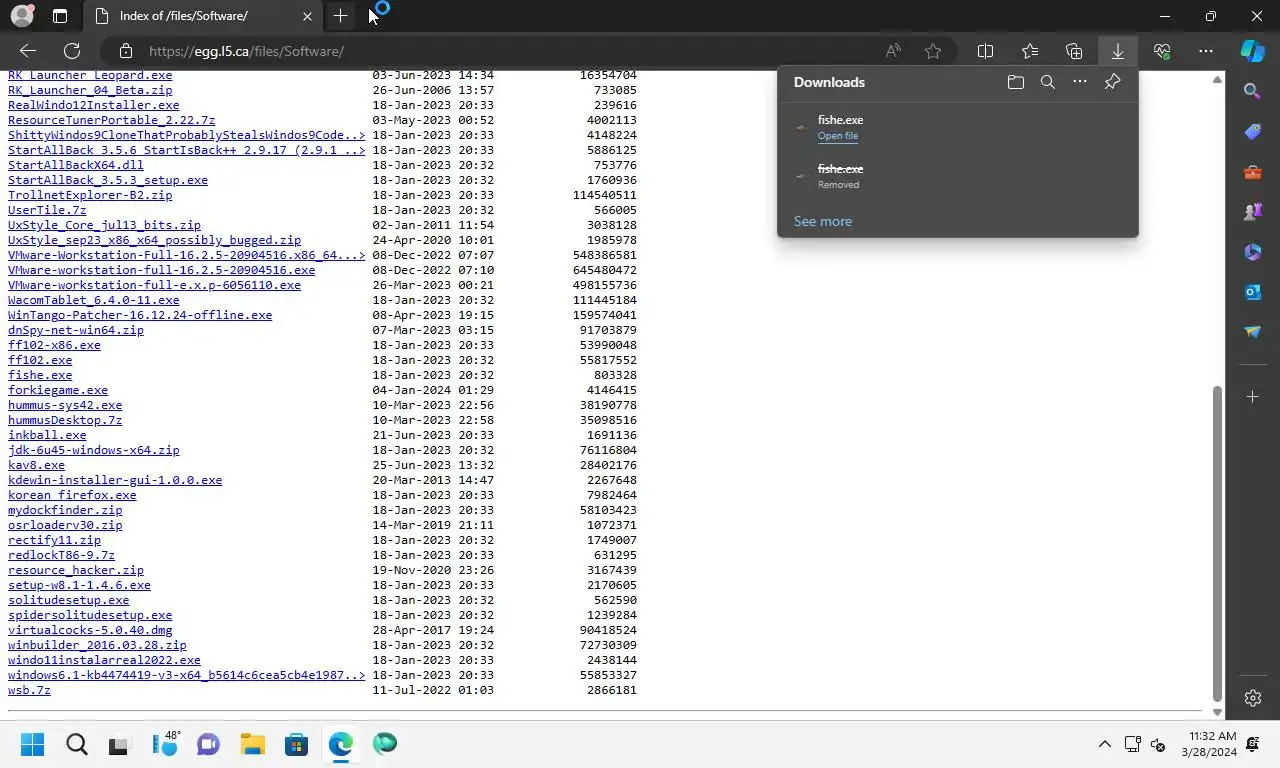Open sidebar Tools briefcase icon
Screen dimensions: 1280x768
click(1253, 172)
